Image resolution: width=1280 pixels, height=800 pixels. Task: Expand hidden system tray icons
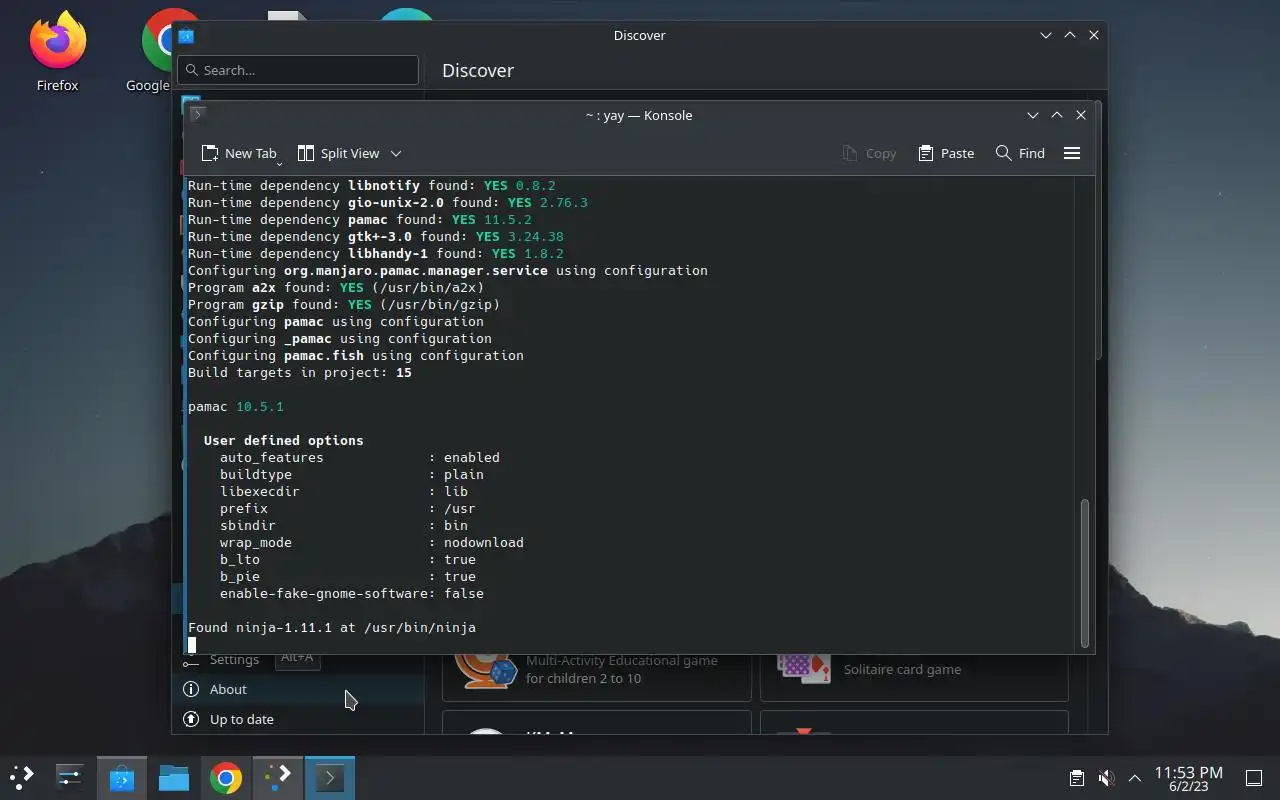(x=1135, y=778)
